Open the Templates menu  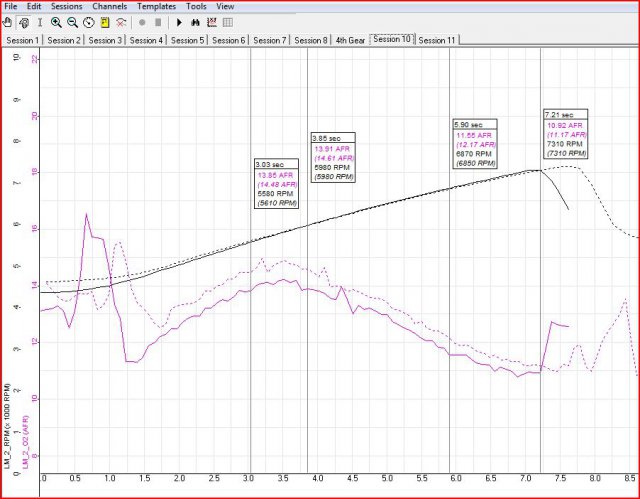[x=156, y=6]
